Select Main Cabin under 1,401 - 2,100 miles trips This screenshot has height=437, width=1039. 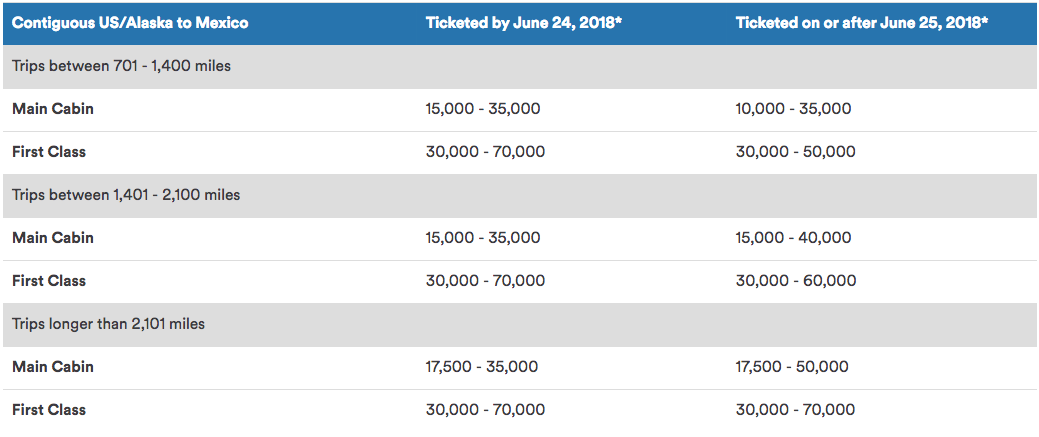[x=53, y=238]
